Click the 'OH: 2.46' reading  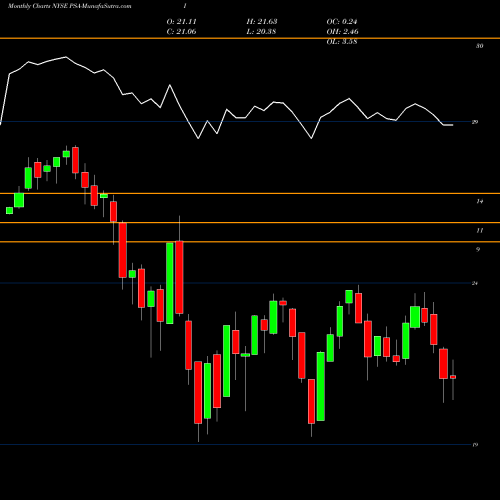coord(342,32)
